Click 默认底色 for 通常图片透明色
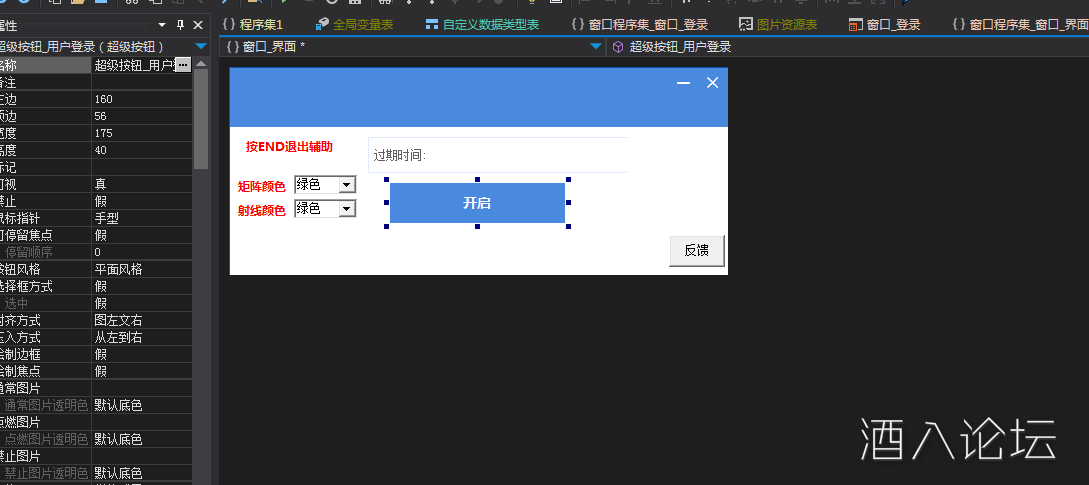Image resolution: width=1089 pixels, height=485 pixels. (x=142, y=405)
